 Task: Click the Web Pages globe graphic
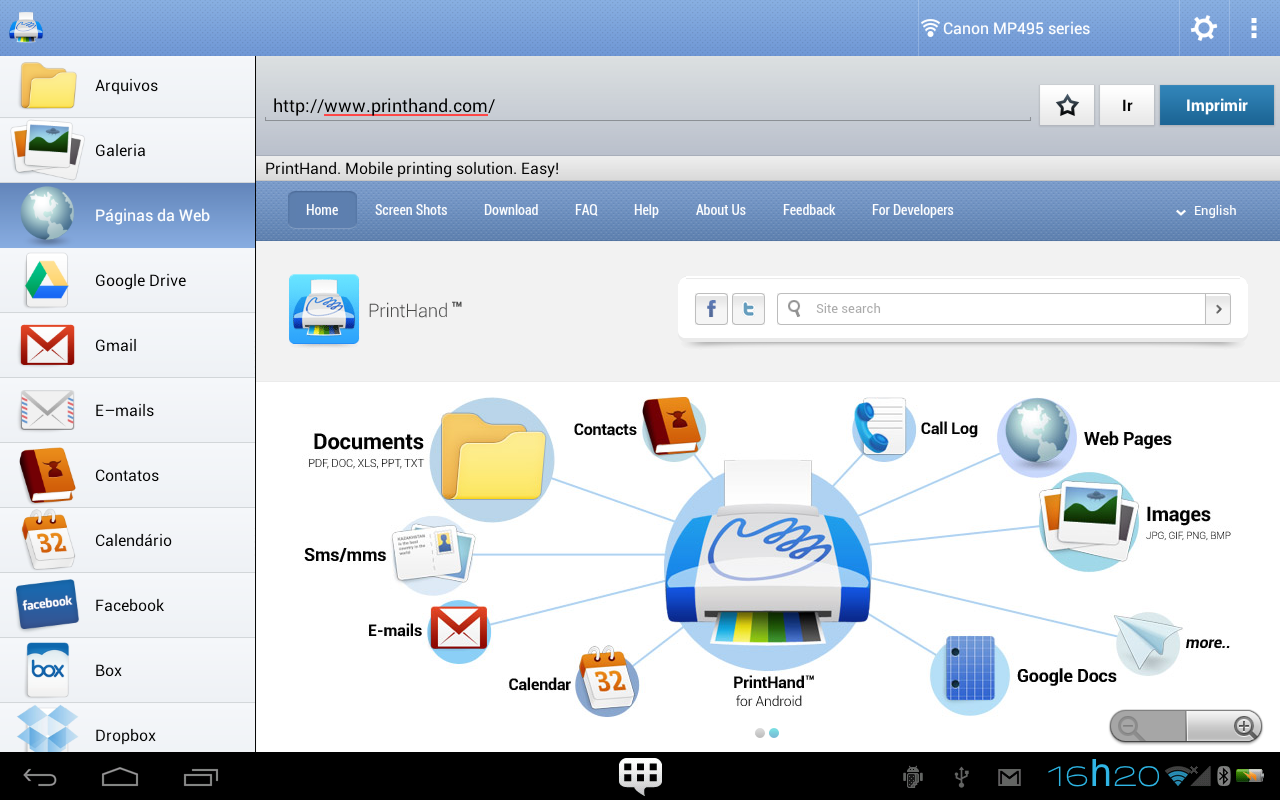pos(1036,438)
